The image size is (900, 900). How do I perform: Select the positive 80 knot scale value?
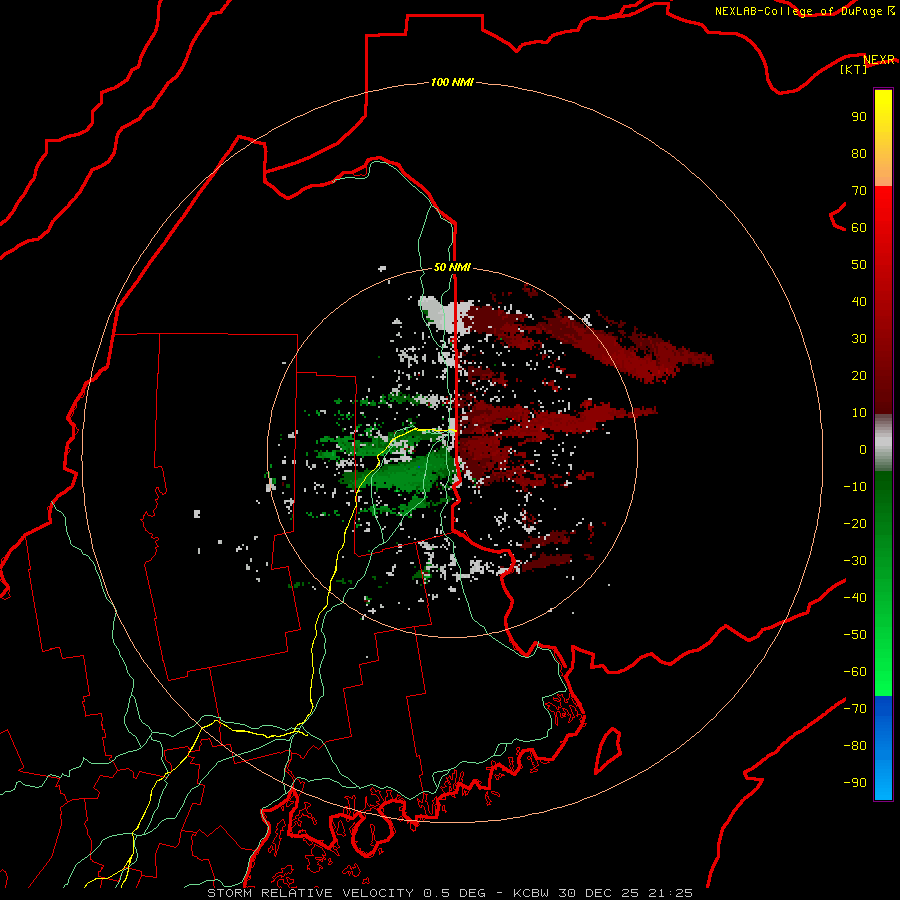[859, 154]
